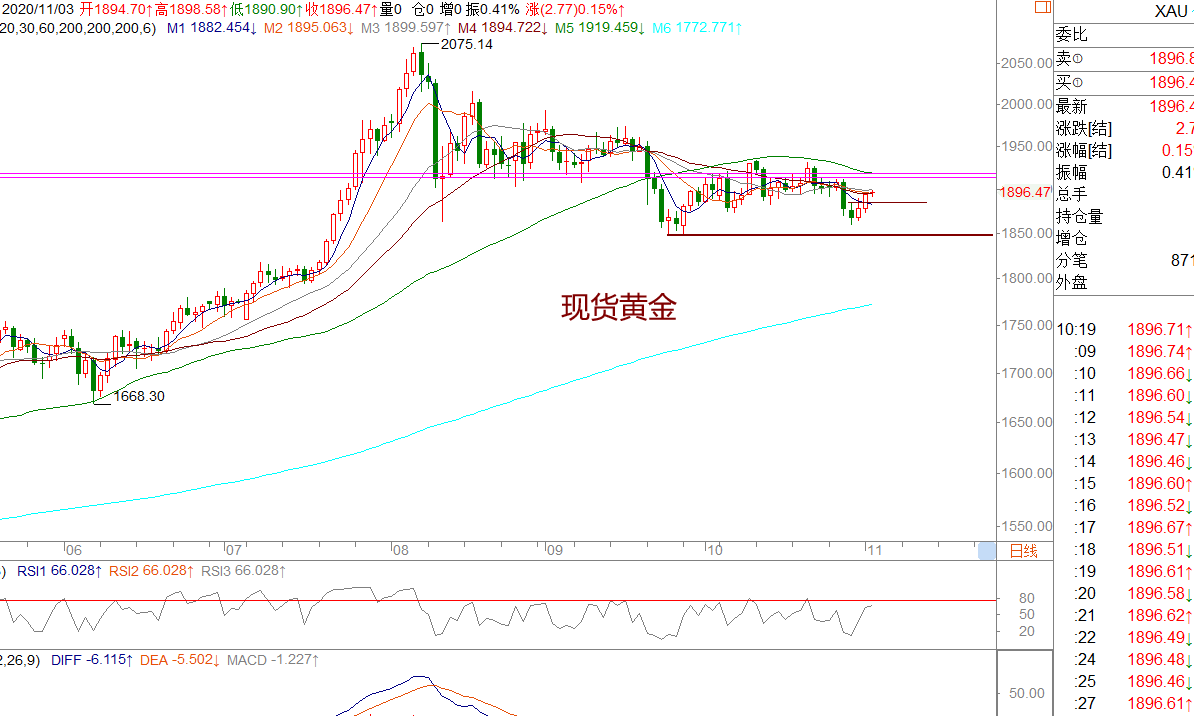Click the 2050.00 price axis label
1194x716 pixels.
(x=1026, y=63)
